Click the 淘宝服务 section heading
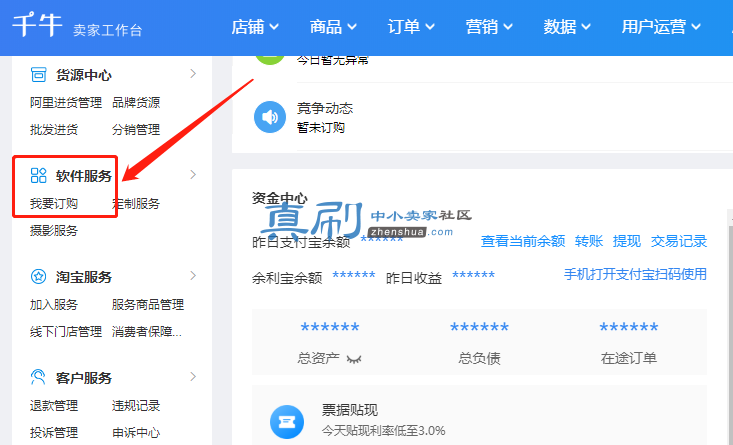The height and width of the screenshot is (445, 733). coord(84,277)
